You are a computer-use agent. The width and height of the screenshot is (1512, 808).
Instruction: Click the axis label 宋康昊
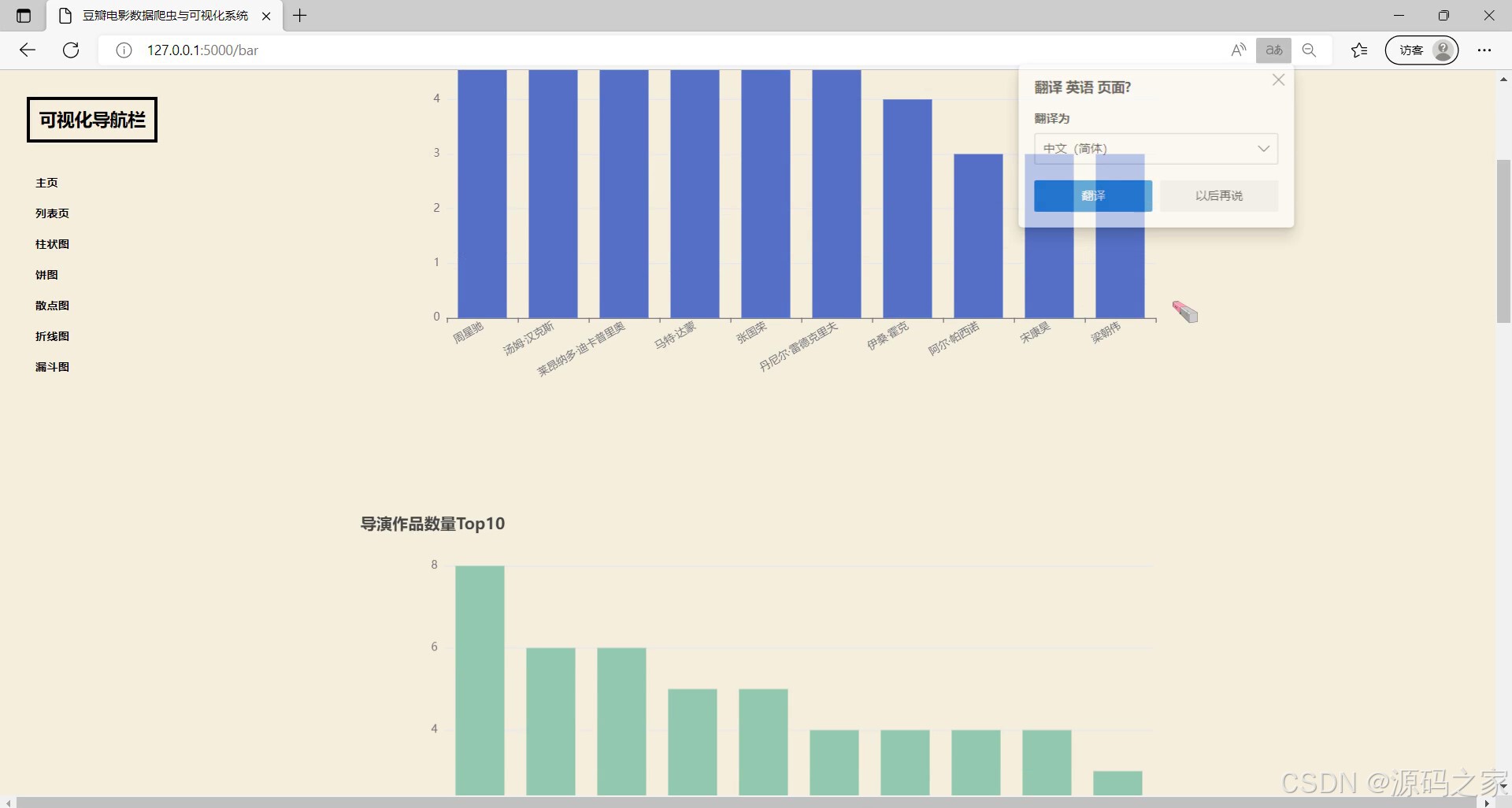click(1035, 332)
